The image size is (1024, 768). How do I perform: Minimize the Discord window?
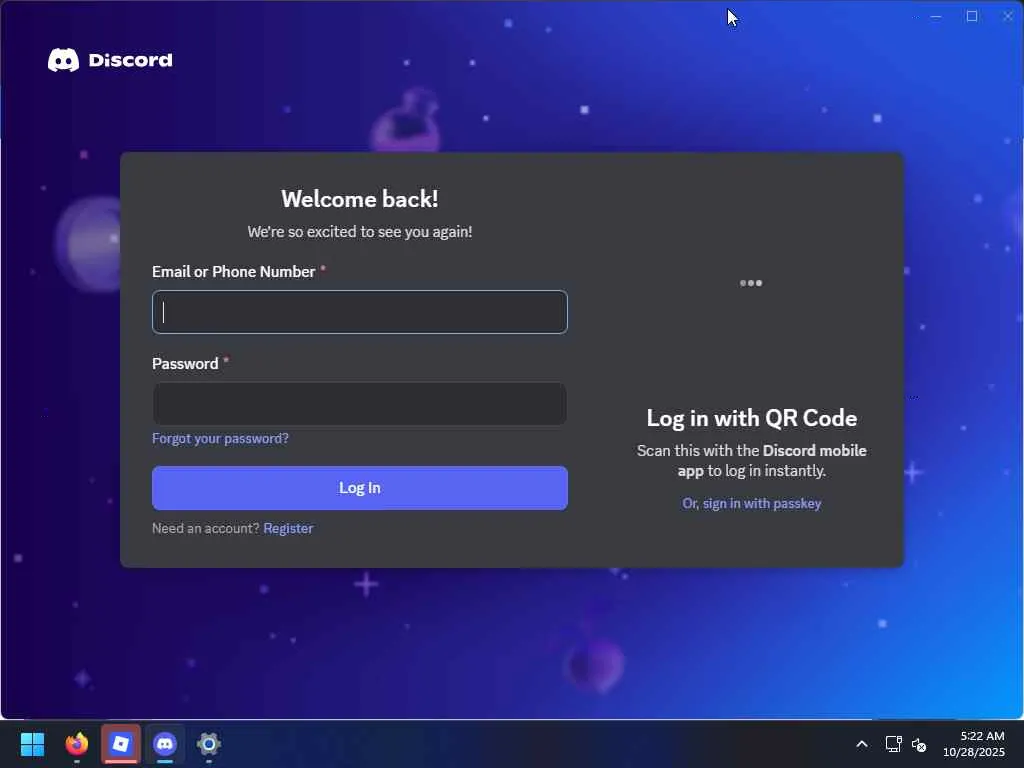point(936,16)
